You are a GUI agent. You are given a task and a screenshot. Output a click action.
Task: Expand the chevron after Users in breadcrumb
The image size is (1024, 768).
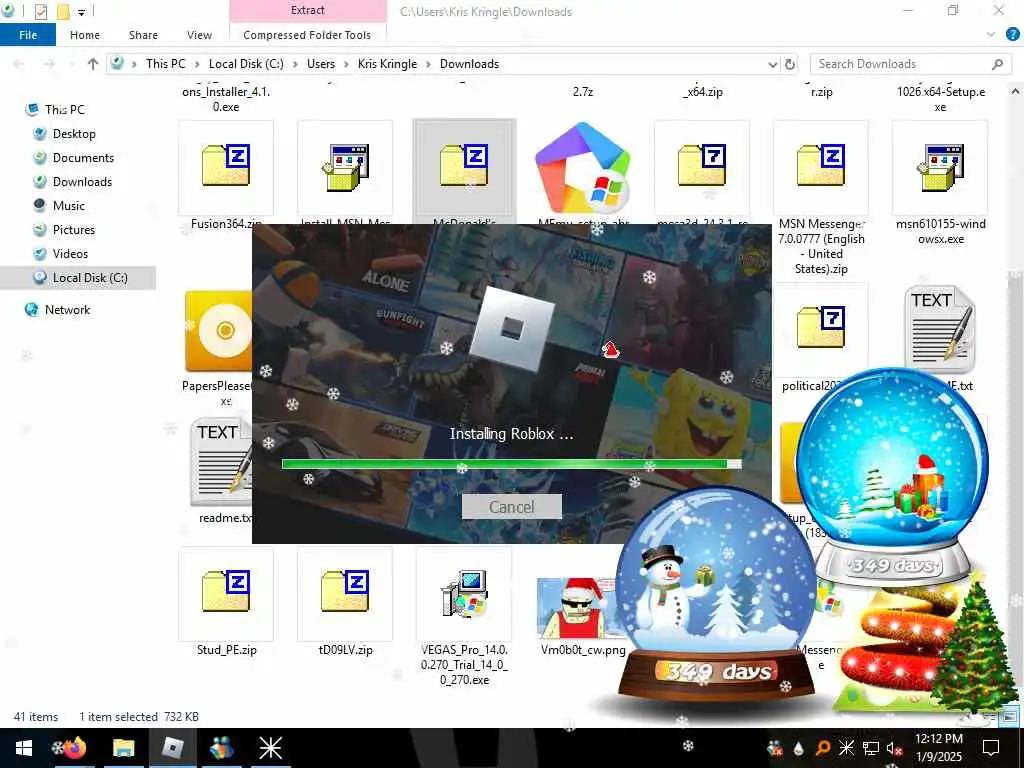pos(346,64)
